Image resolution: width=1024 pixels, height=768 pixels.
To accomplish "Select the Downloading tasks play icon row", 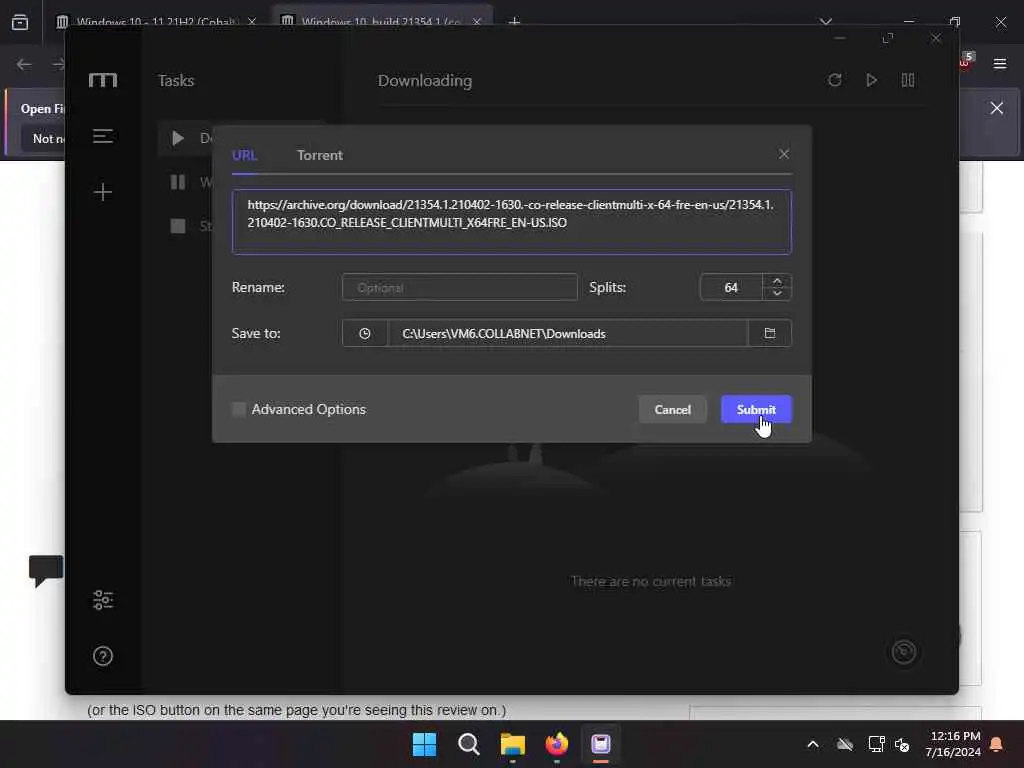I will point(185,138).
